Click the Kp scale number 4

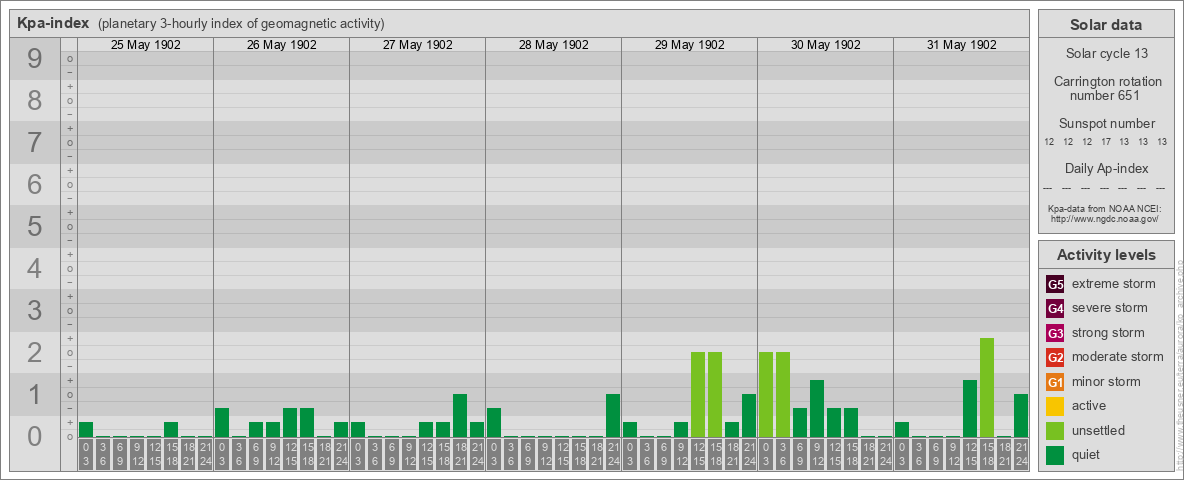tap(35, 268)
